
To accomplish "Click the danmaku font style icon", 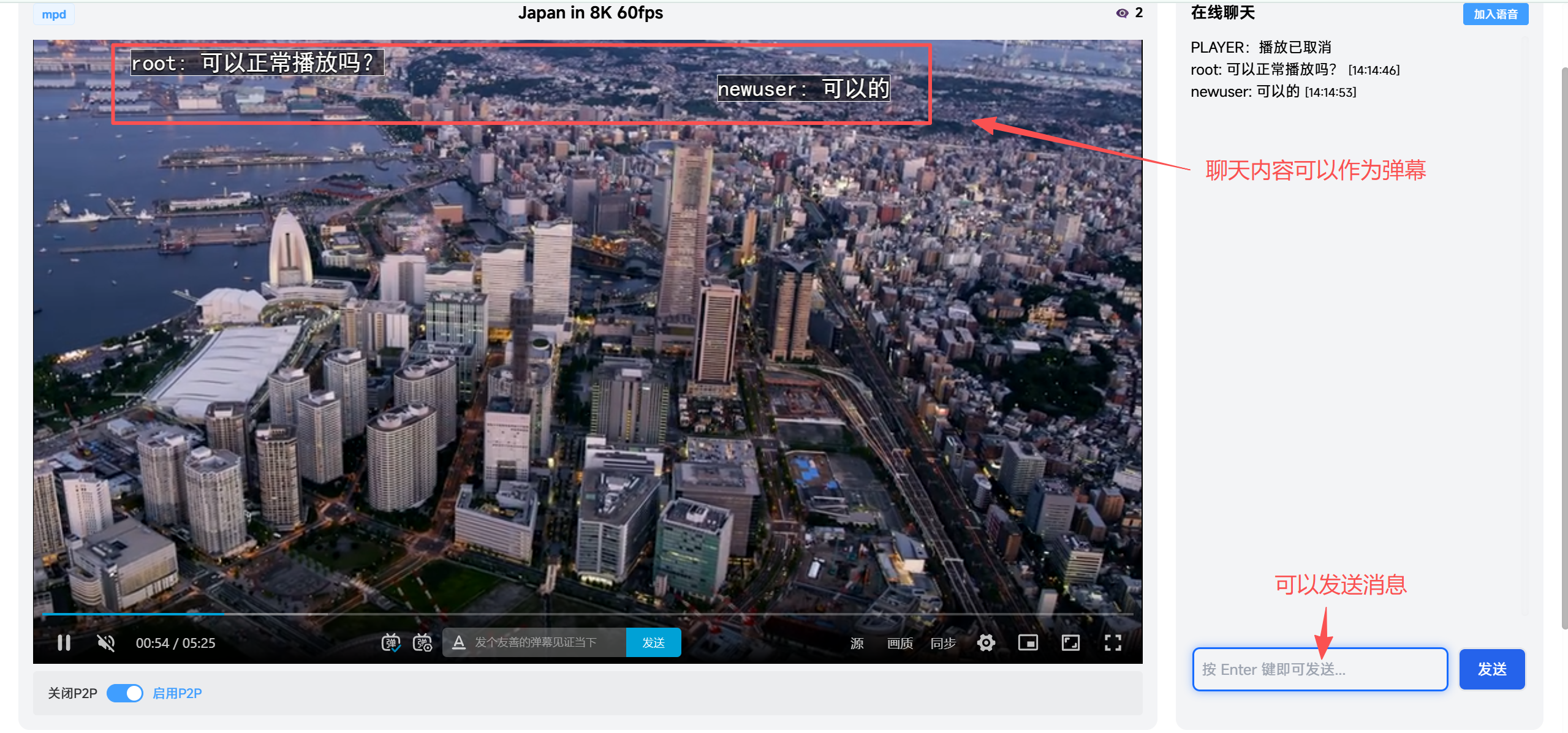I will point(458,642).
